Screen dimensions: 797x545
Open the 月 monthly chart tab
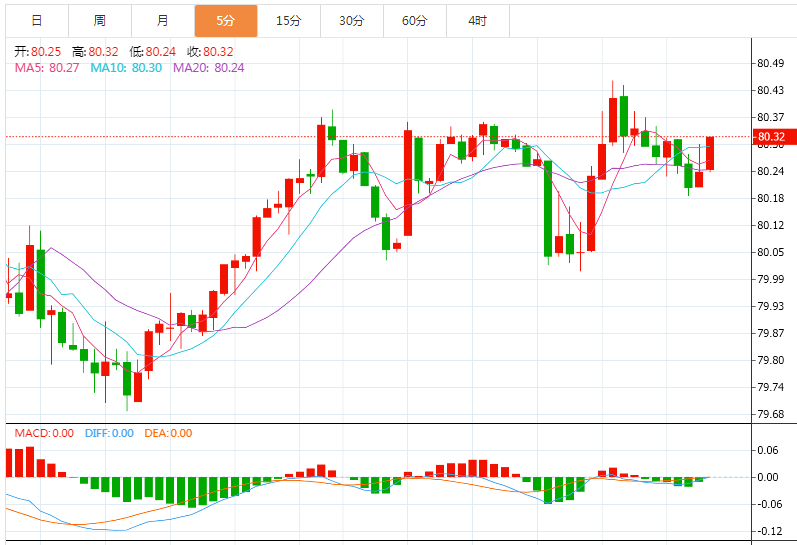[x=163, y=20]
